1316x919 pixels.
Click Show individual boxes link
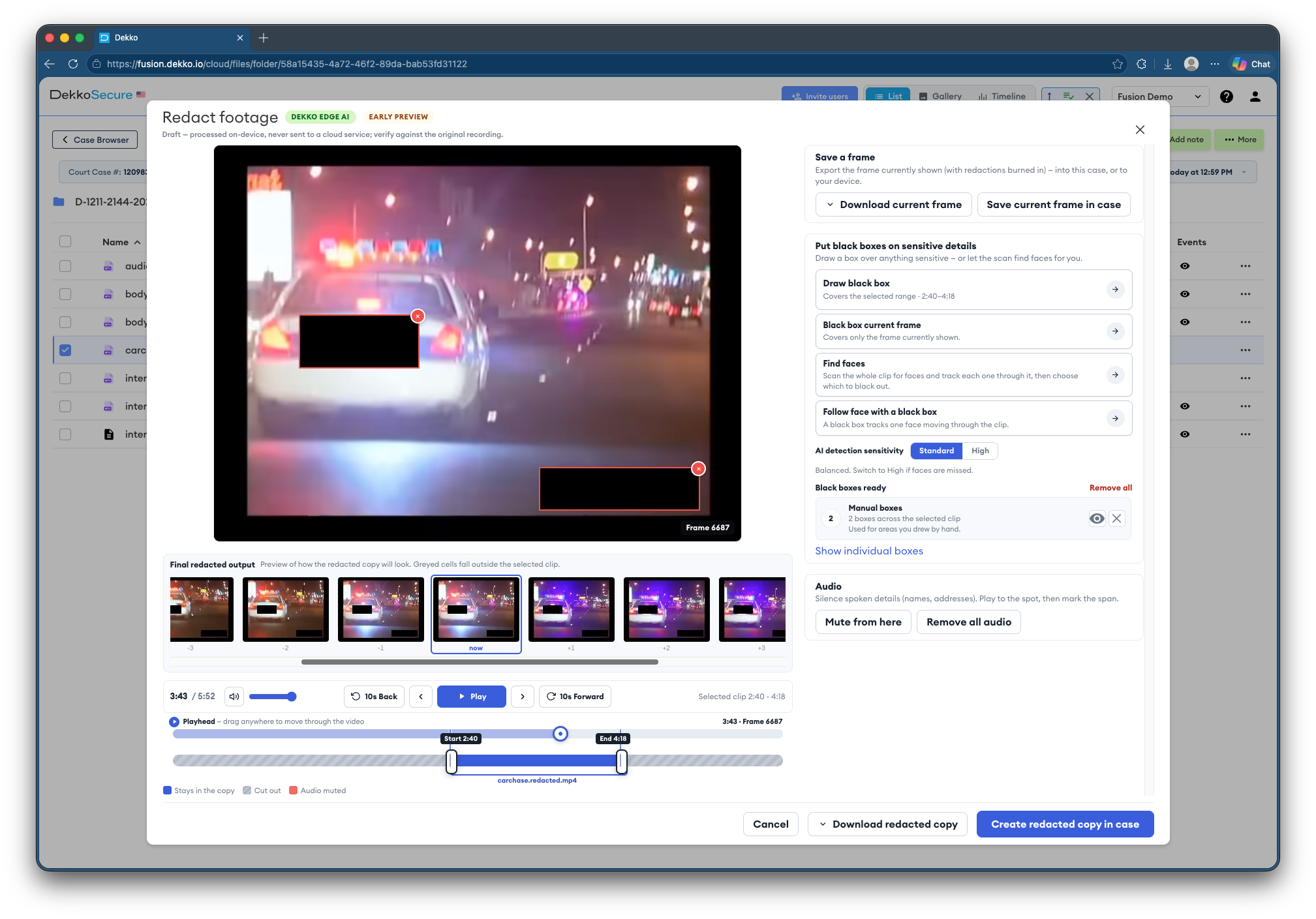(x=869, y=551)
